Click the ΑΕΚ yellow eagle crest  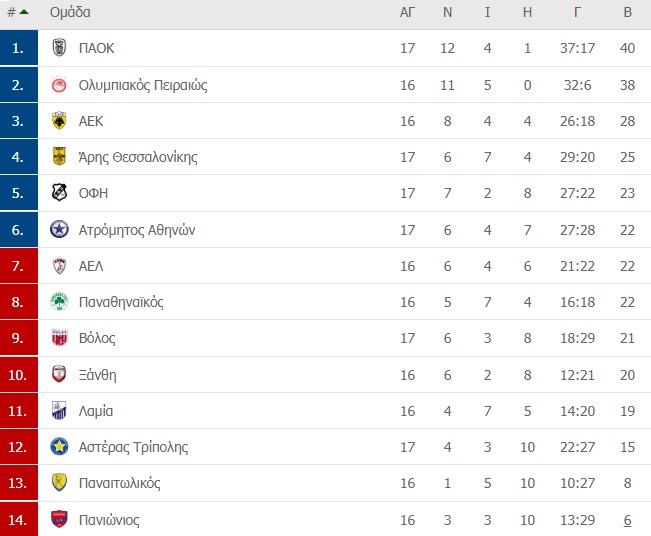(x=59, y=121)
